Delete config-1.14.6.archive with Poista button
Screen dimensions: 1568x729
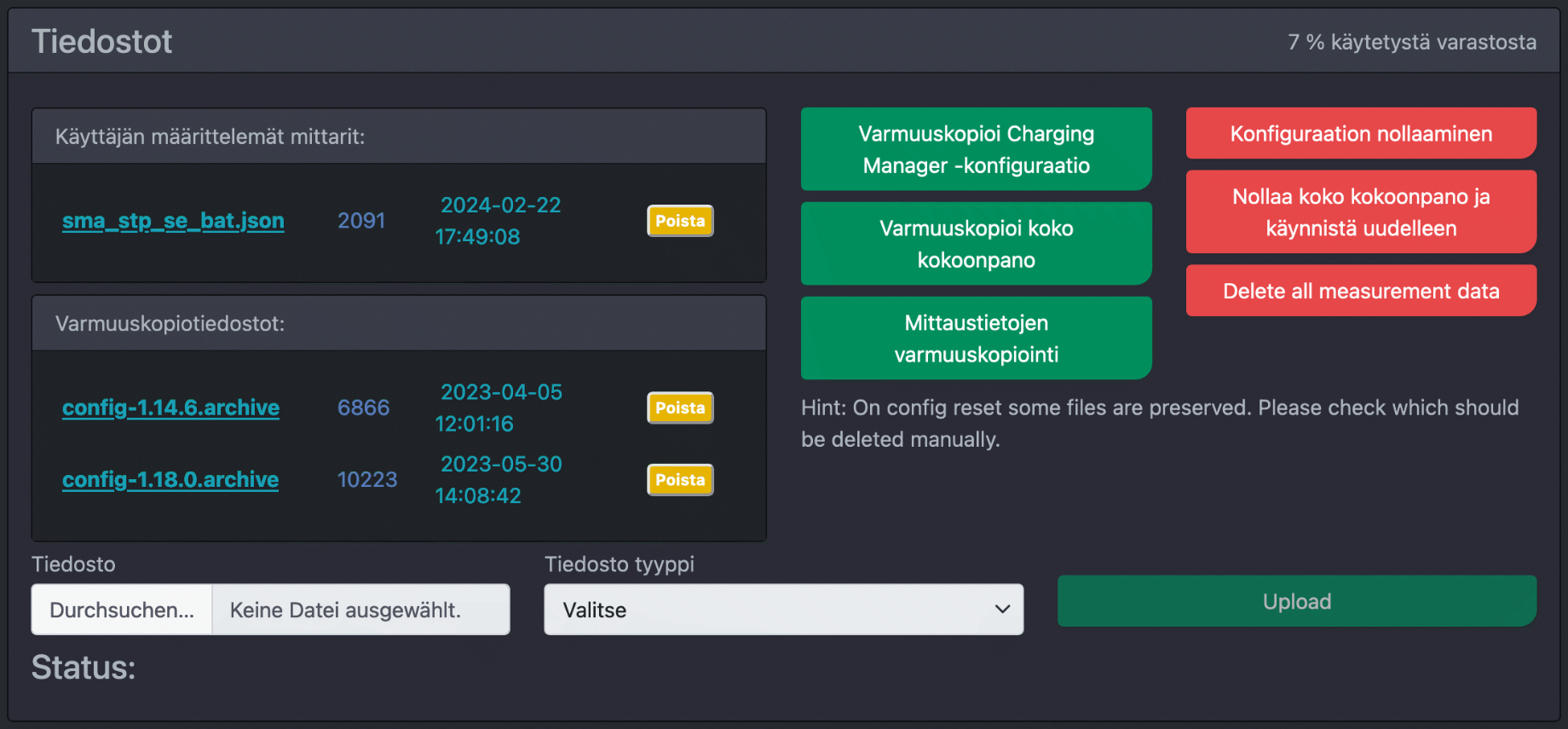pos(679,408)
